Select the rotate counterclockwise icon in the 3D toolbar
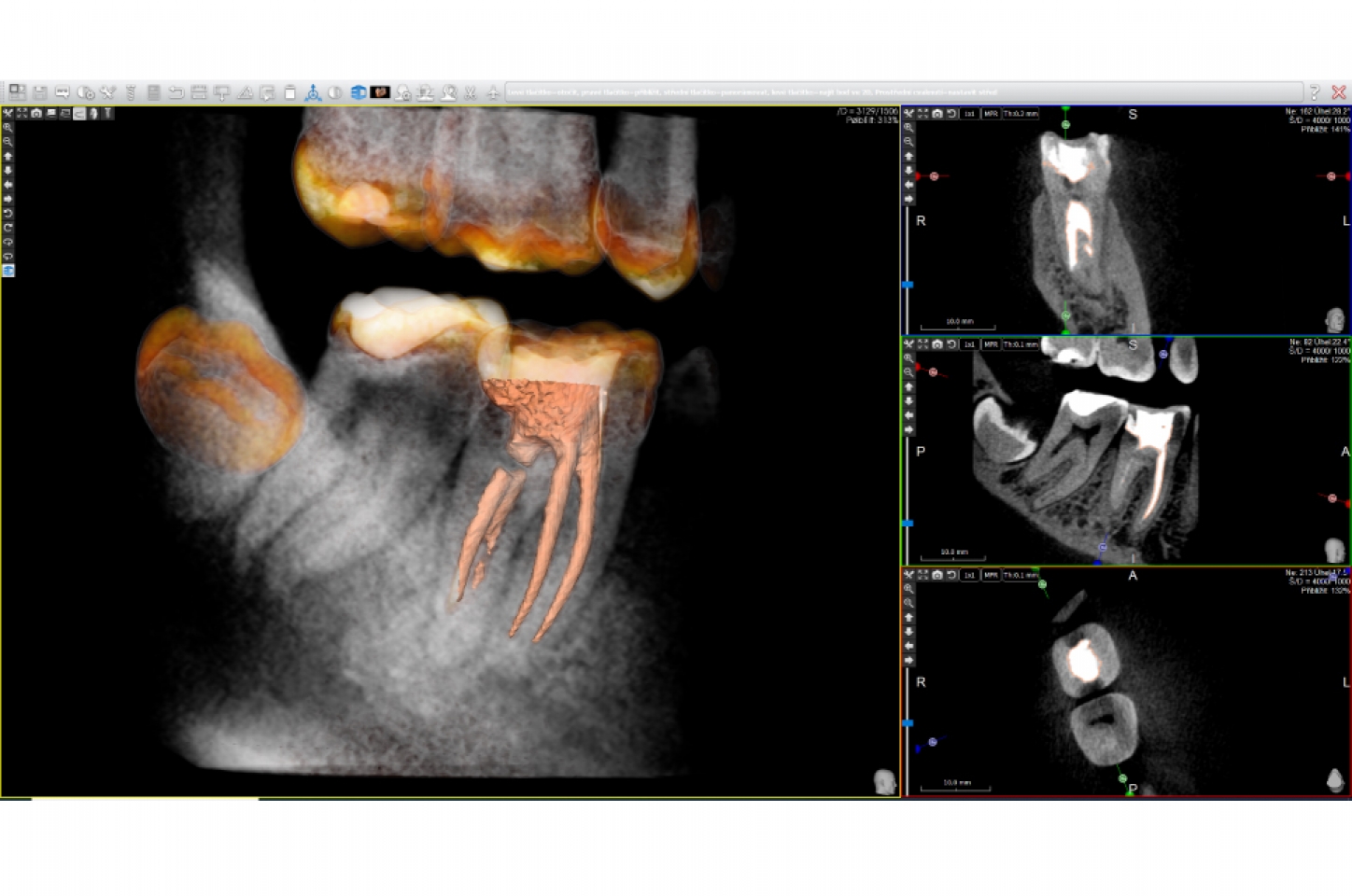This screenshot has width=1352, height=896. point(8,214)
